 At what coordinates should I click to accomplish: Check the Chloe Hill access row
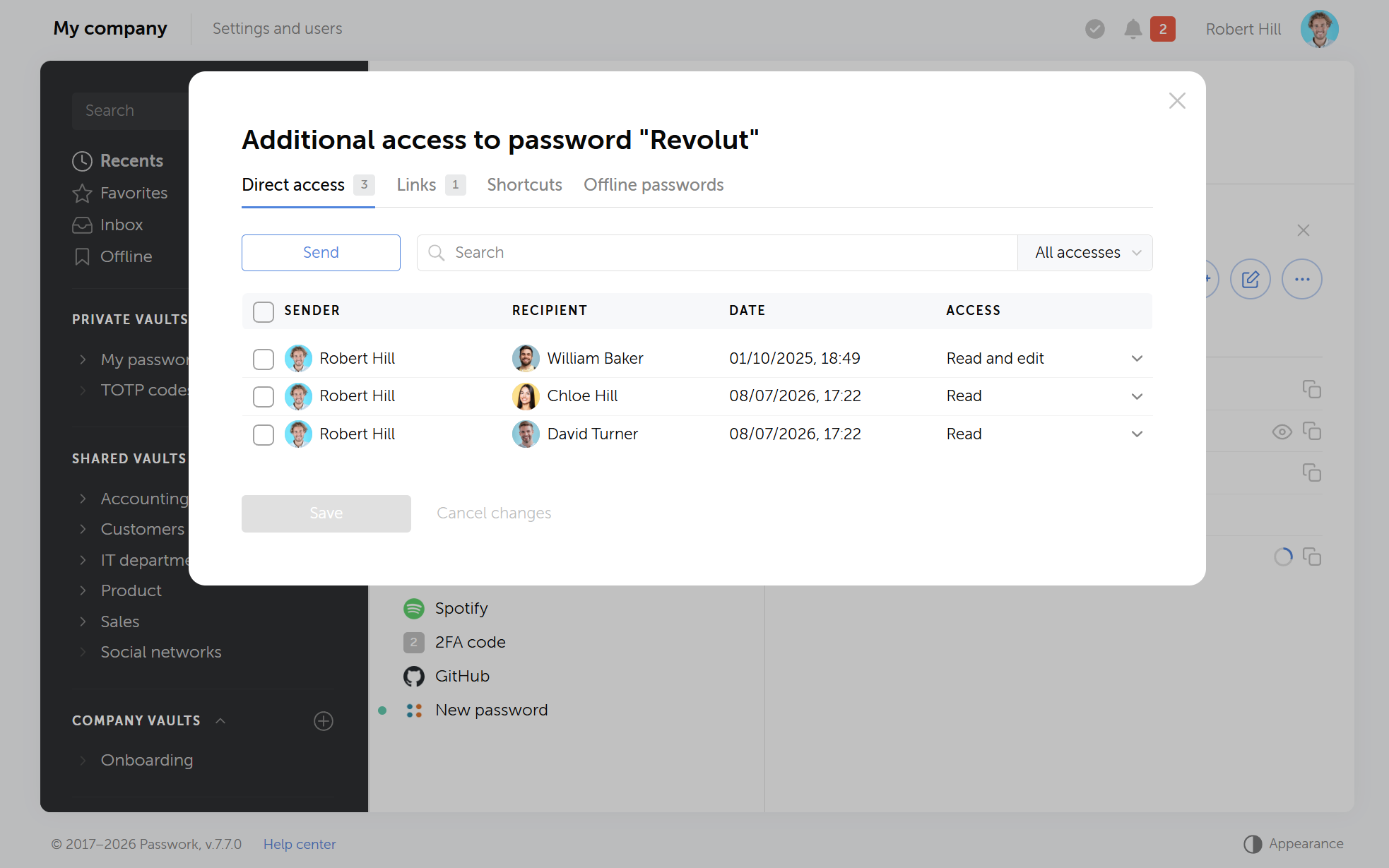(x=264, y=396)
